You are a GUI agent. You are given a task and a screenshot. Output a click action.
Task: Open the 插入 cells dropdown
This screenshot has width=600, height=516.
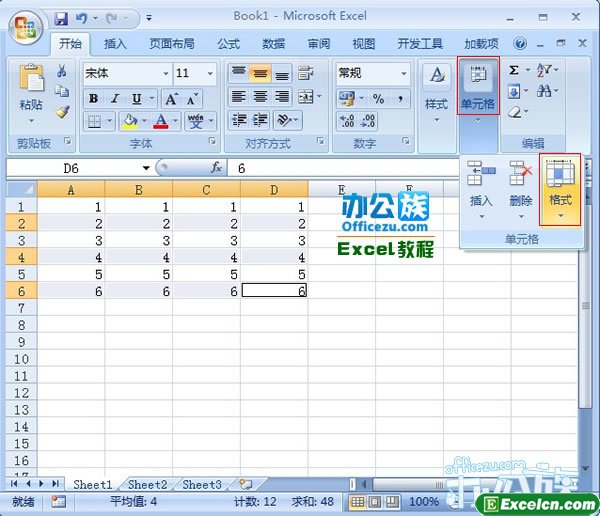coord(481,190)
